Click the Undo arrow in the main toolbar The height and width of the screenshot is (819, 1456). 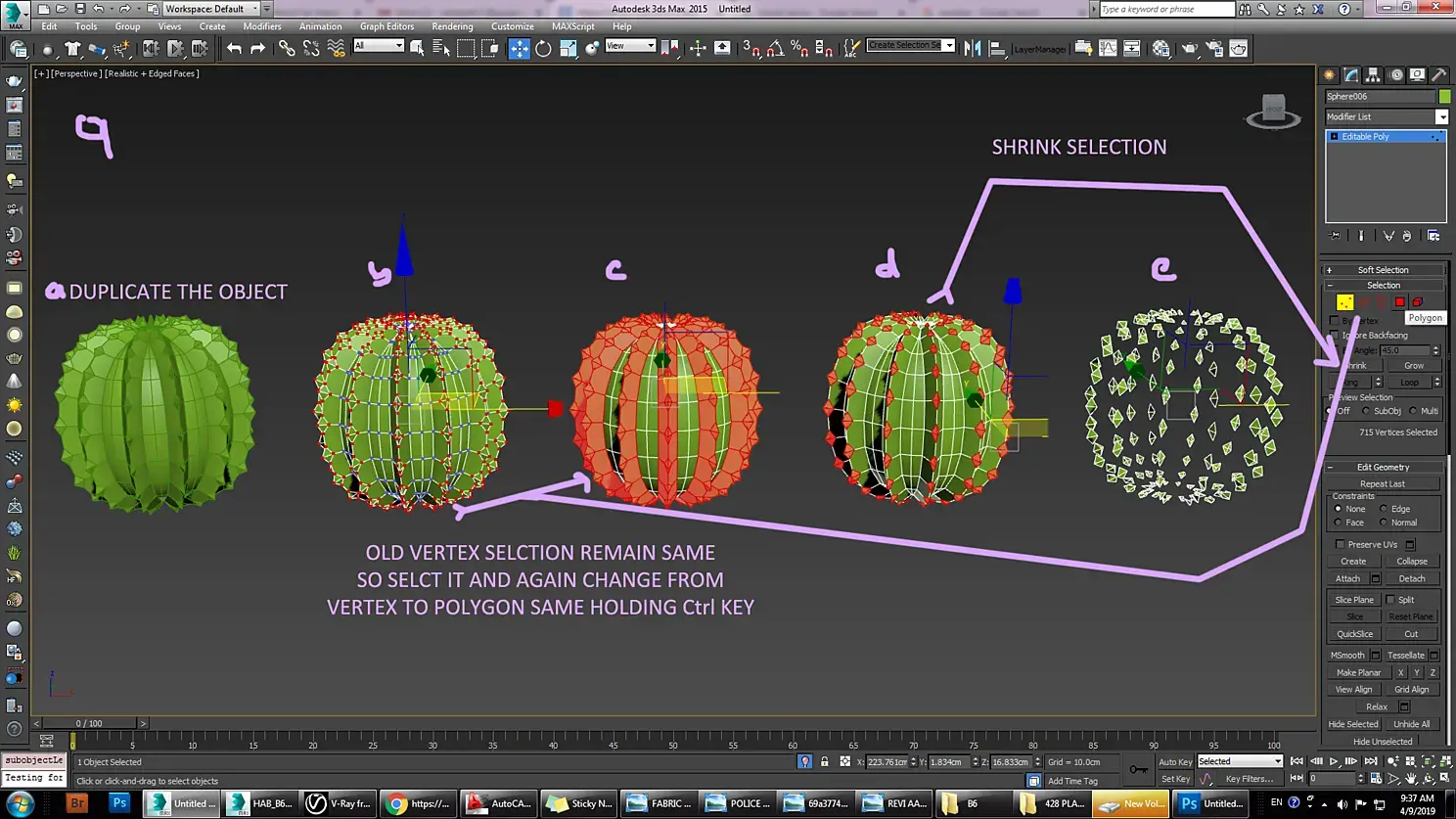click(x=234, y=48)
